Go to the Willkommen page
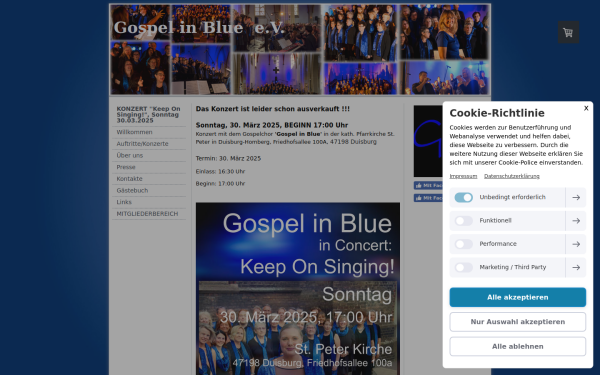600x375 pixels. click(x=149, y=132)
